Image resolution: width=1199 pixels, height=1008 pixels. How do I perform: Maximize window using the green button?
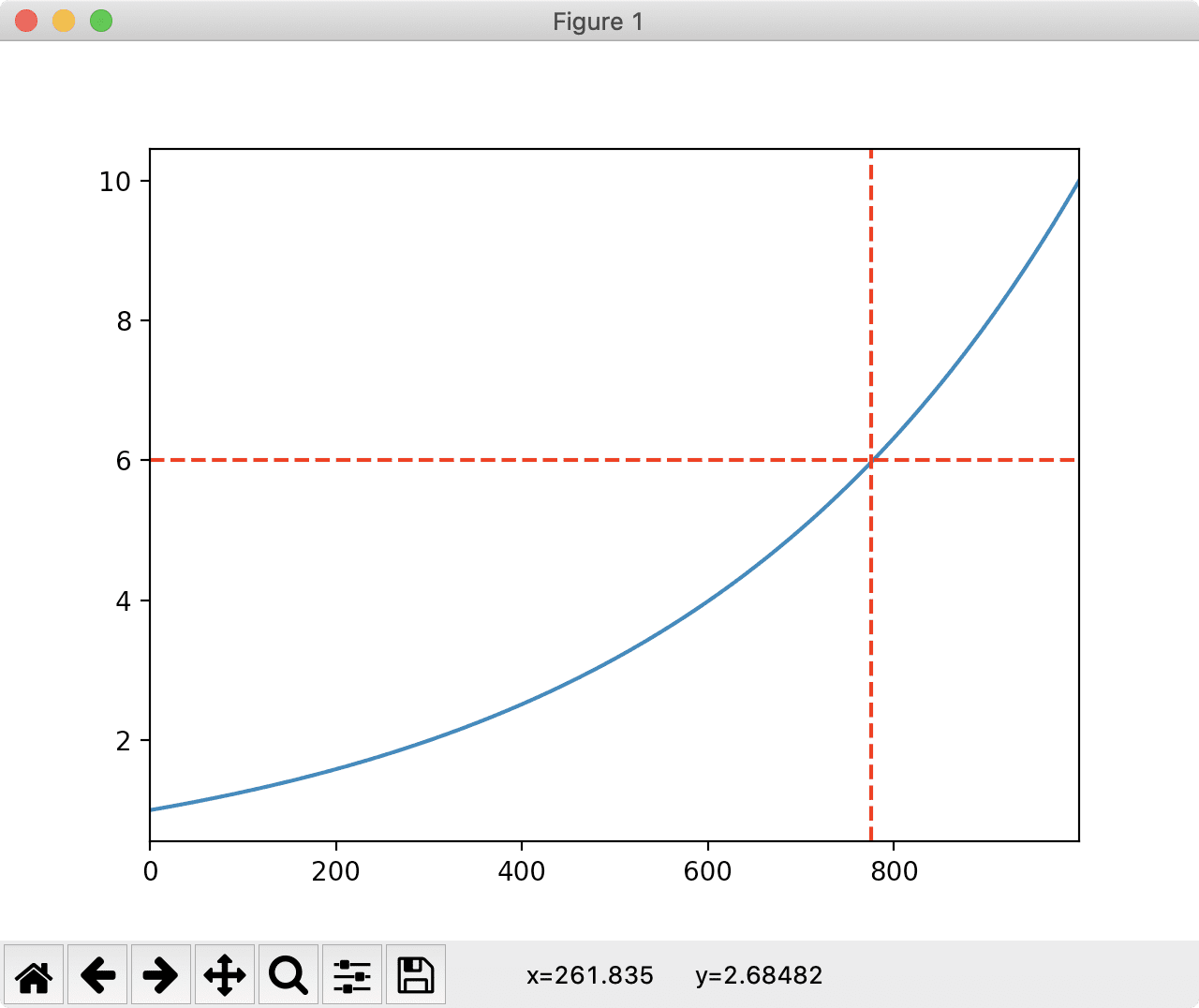[101, 21]
